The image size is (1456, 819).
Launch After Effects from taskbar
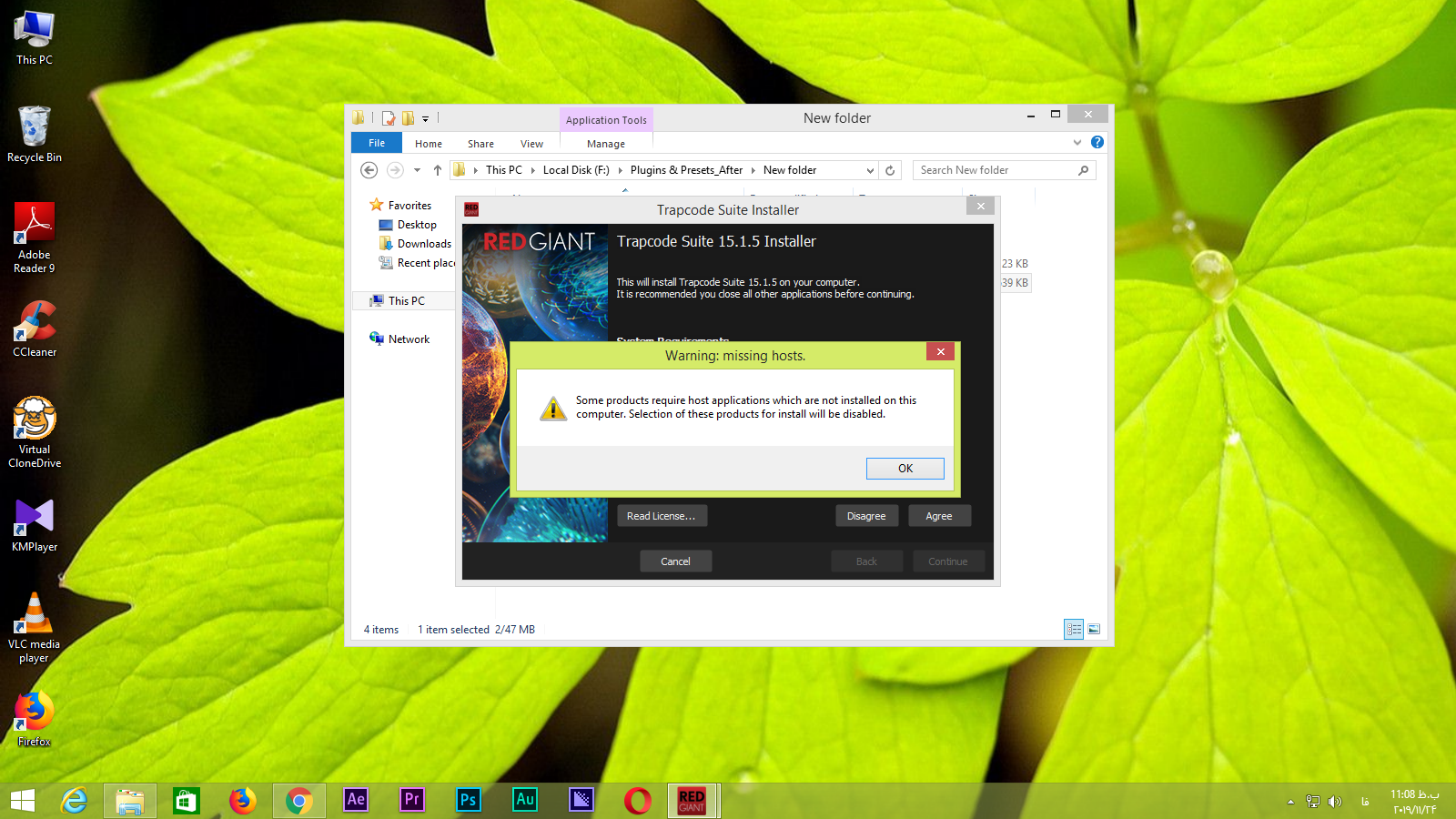pyautogui.click(x=356, y=800)
